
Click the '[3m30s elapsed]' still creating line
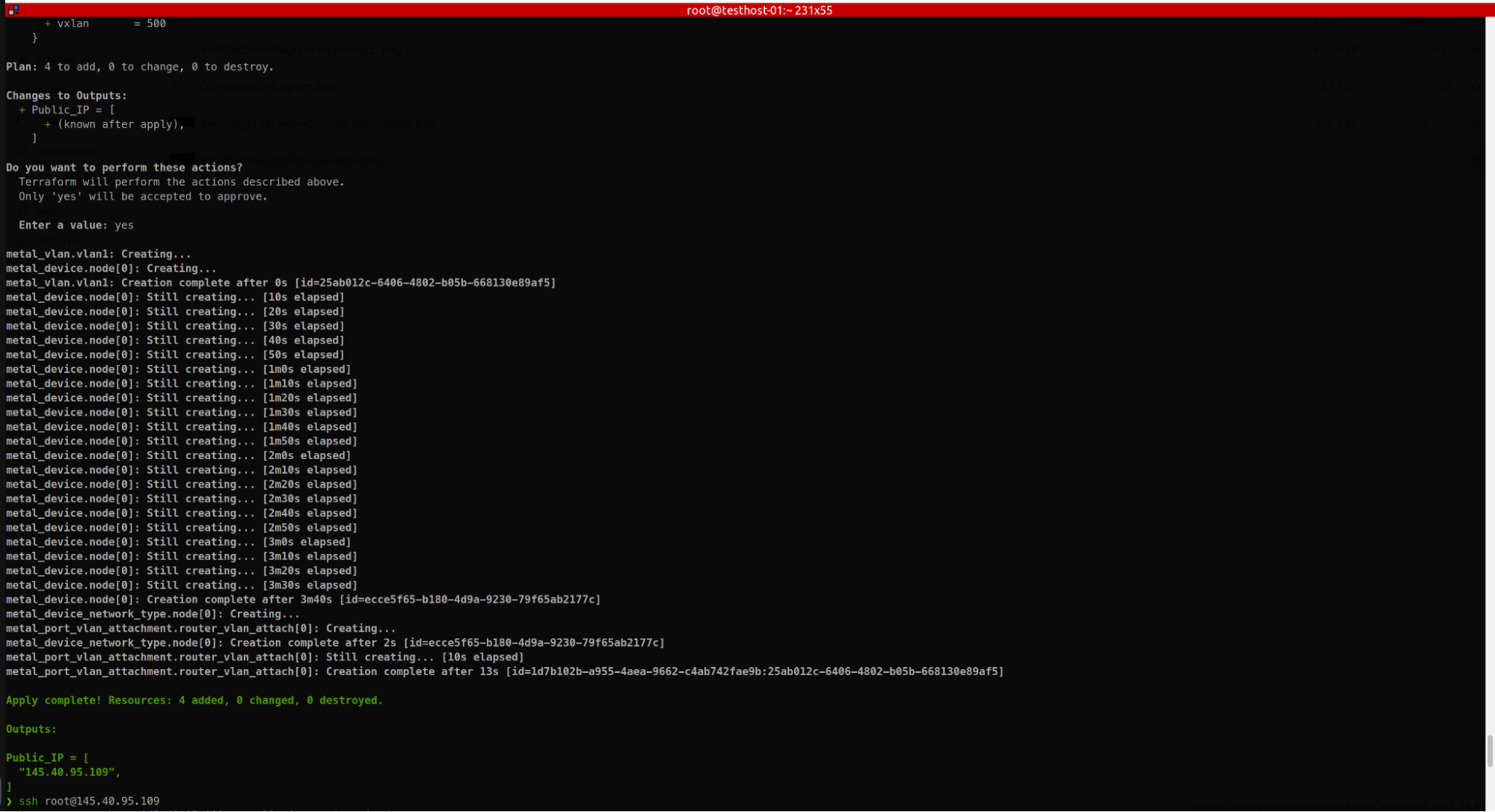point(182,585)
